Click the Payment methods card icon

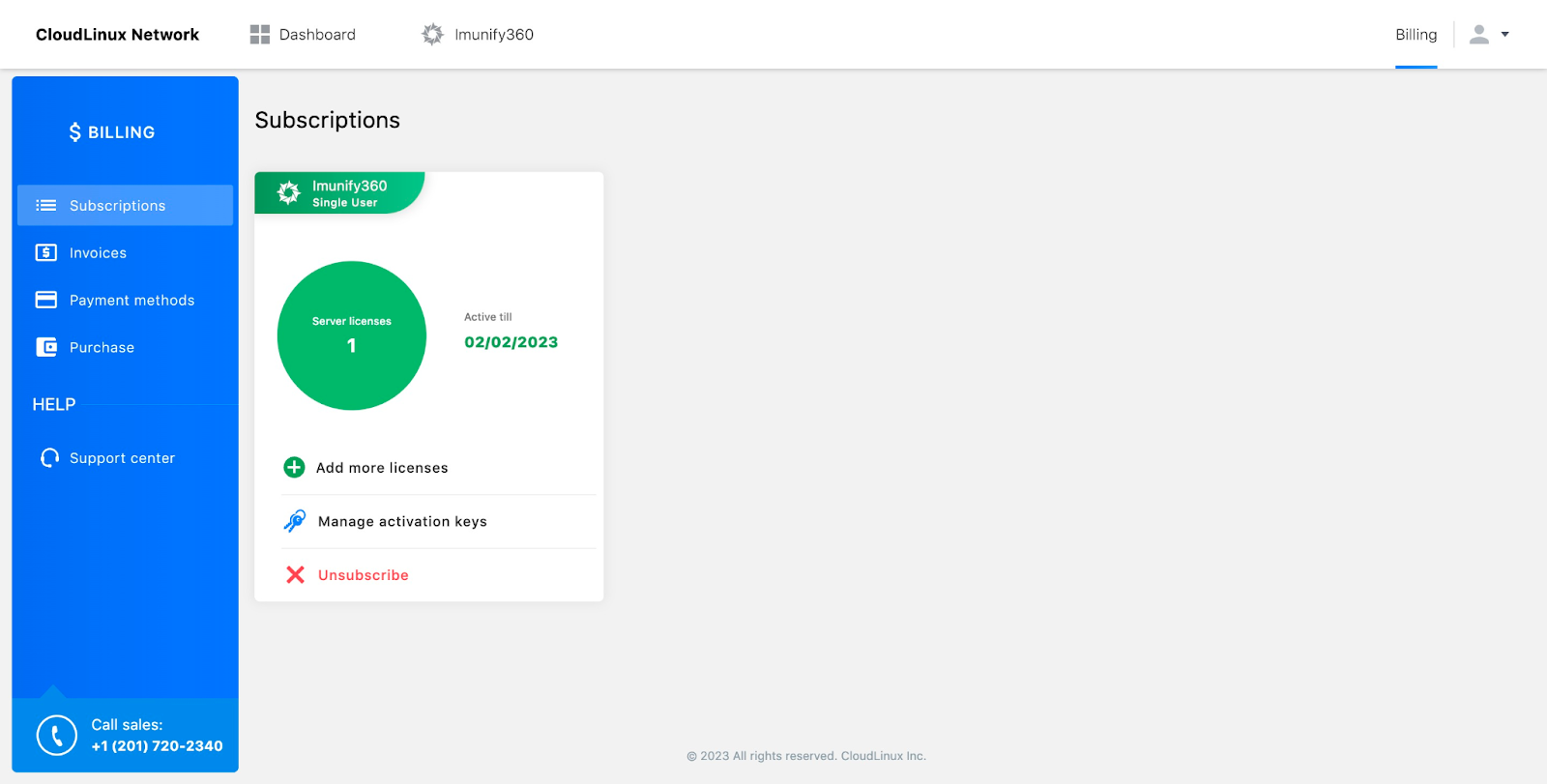[45, 300]
